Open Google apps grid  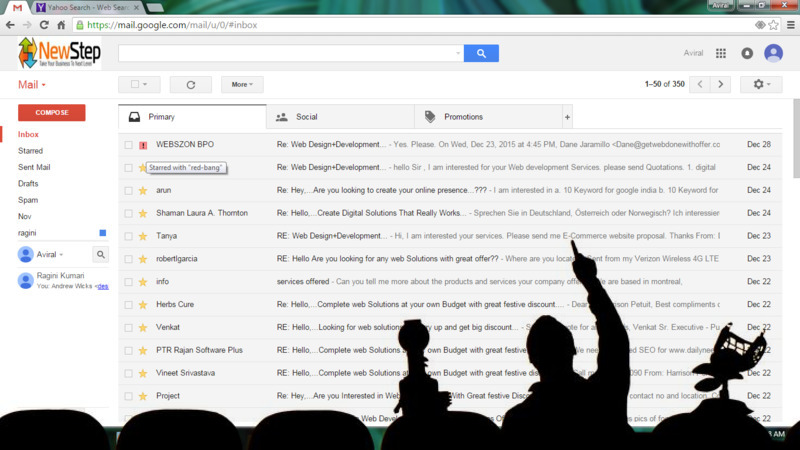point(721,53)
